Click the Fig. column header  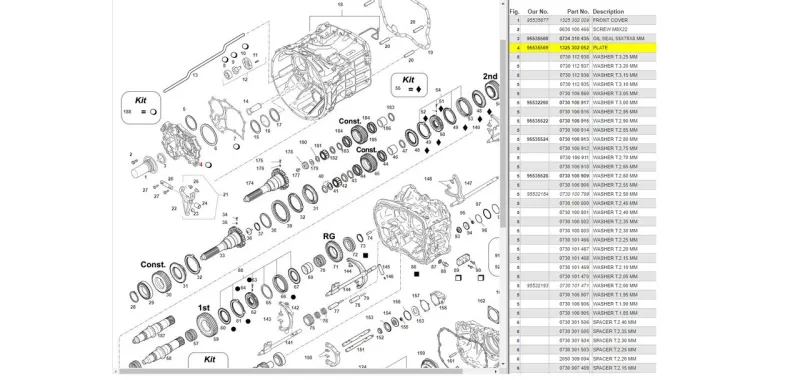point(515,11)
